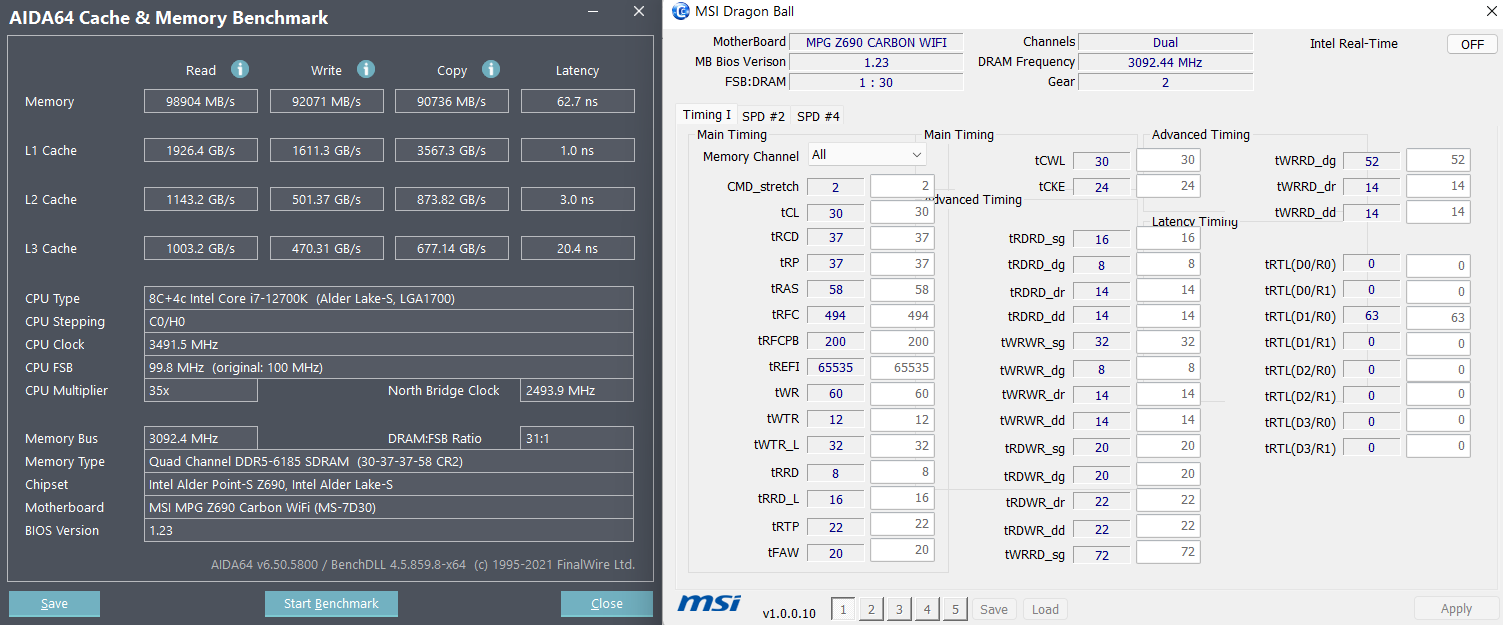
Task: Switch to the SPD #4 tab
Action: tap(818, 116)
